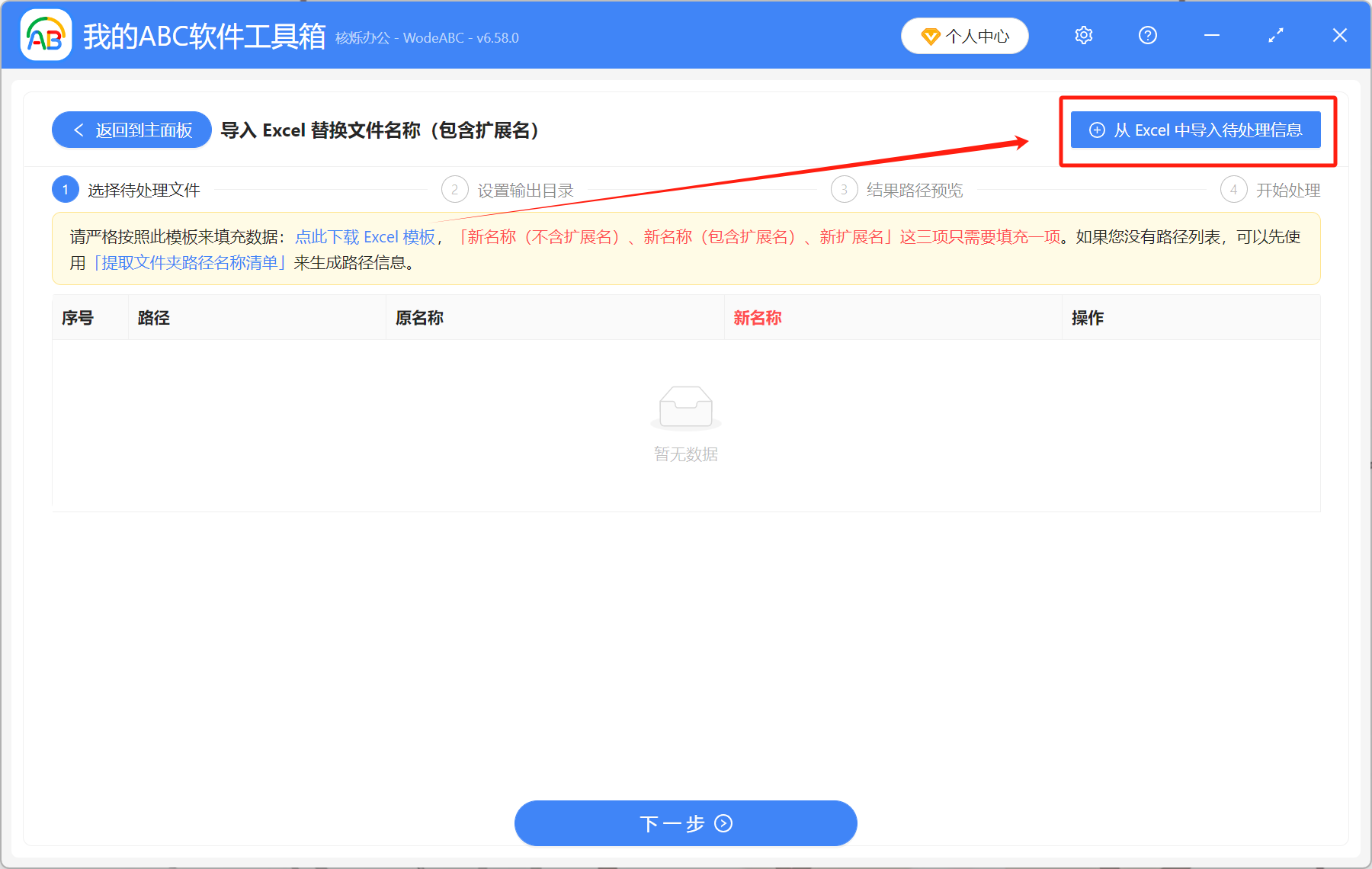The image size is (1372, 869).
Task: Open the 个人中心 menu
Action: (964, 36)
